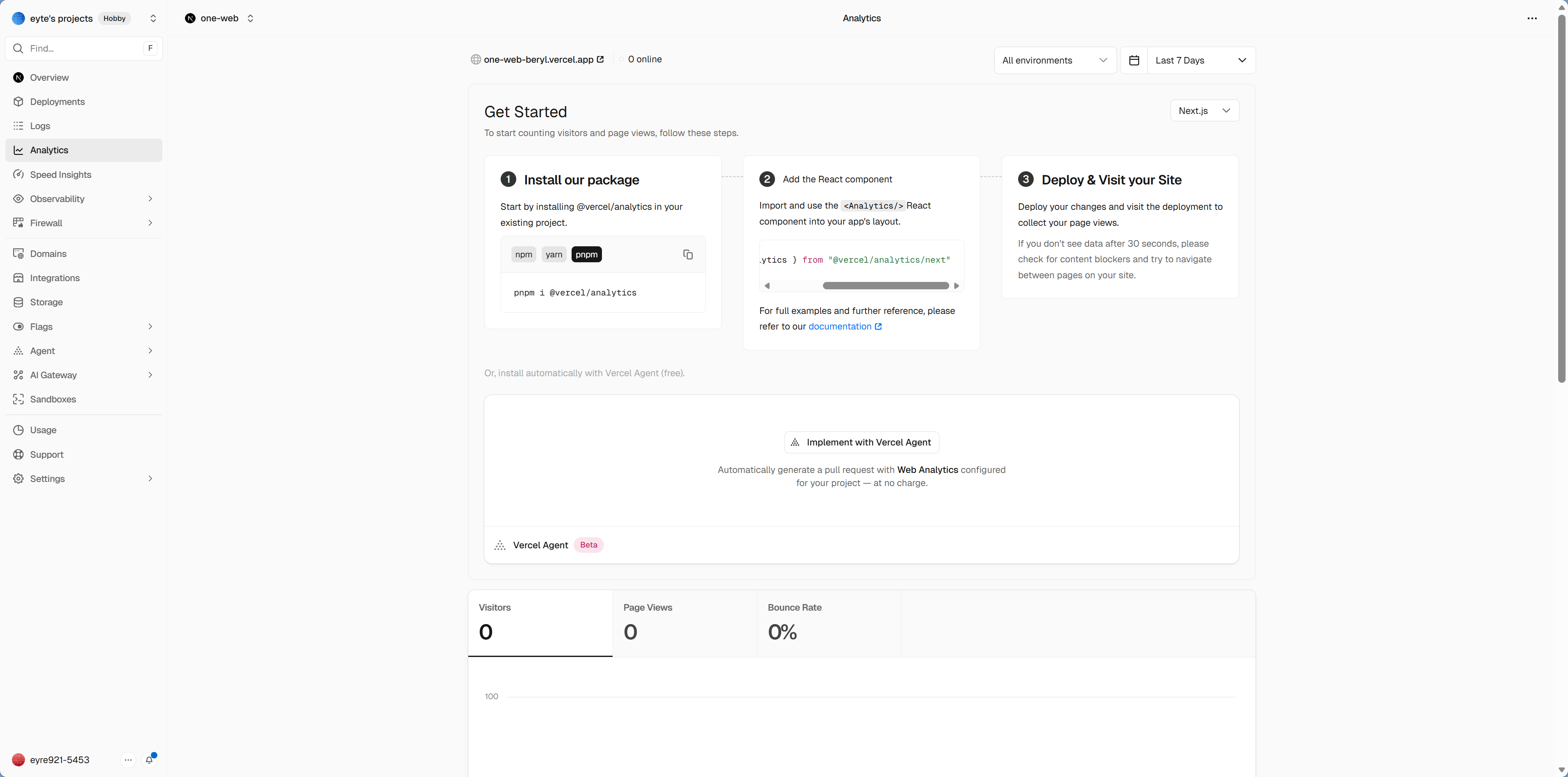Focus the Find search field
This screenshot has width=1568, height=777.
[x=82, y=49]
